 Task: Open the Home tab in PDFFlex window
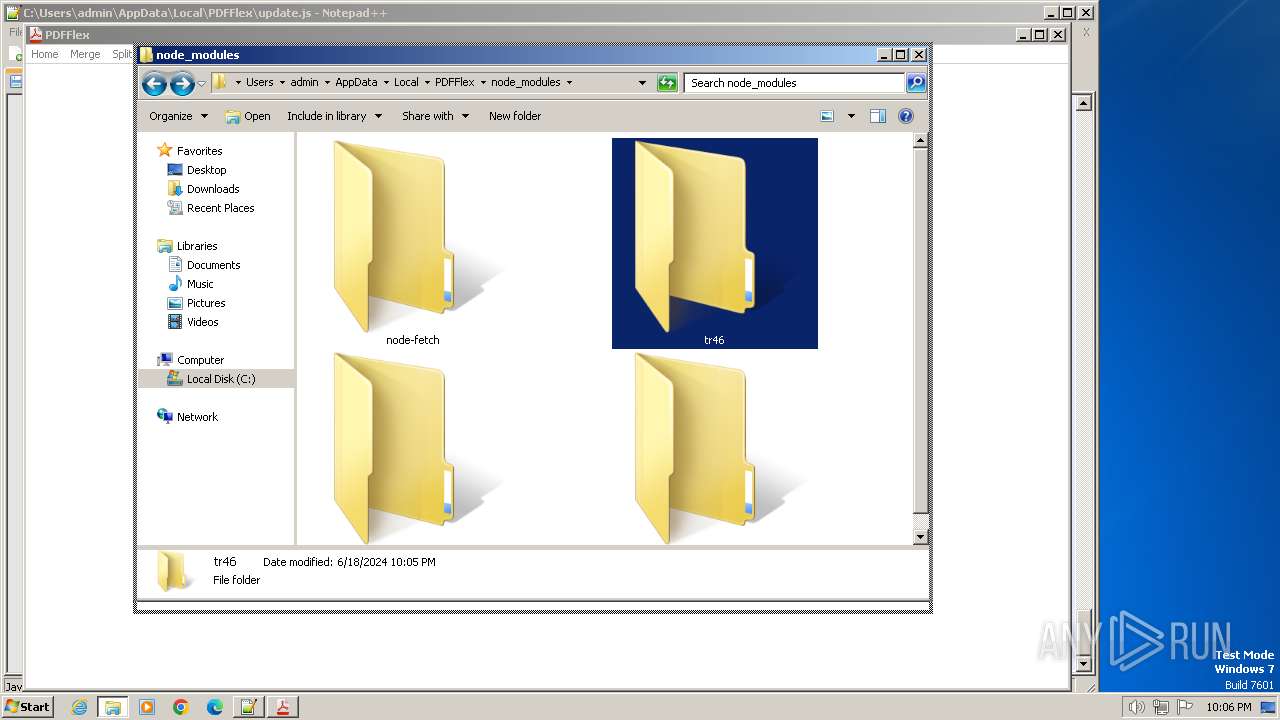[x=44, y=54]
